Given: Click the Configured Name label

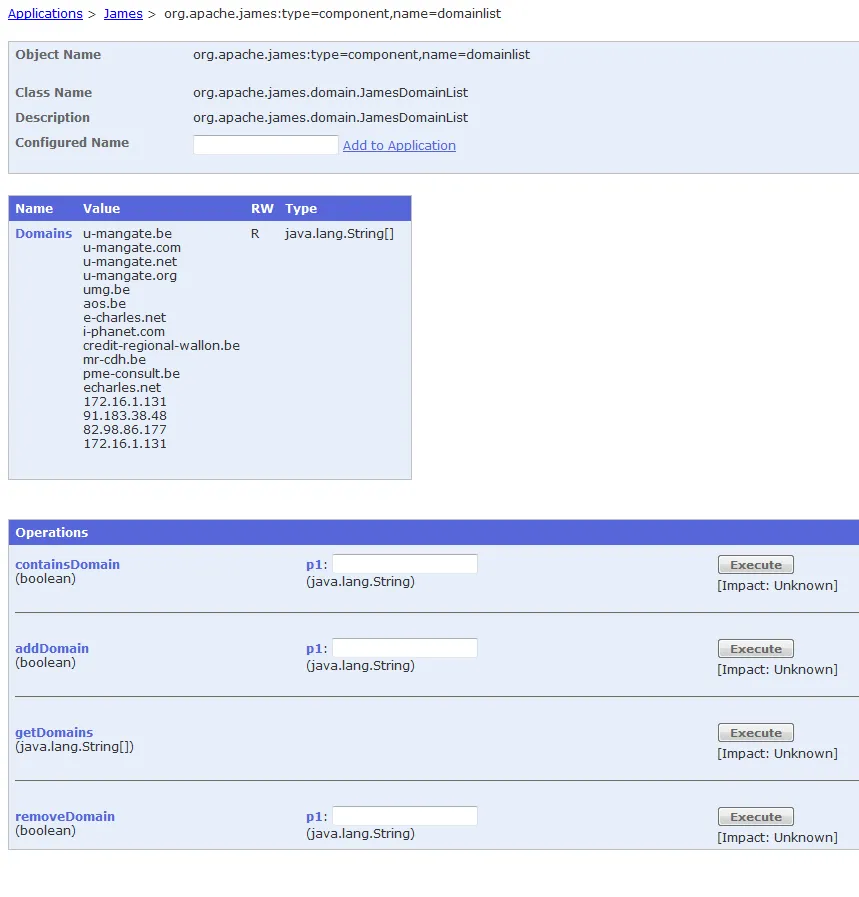Looking at the screenshot, I should (x=72, y=142).
